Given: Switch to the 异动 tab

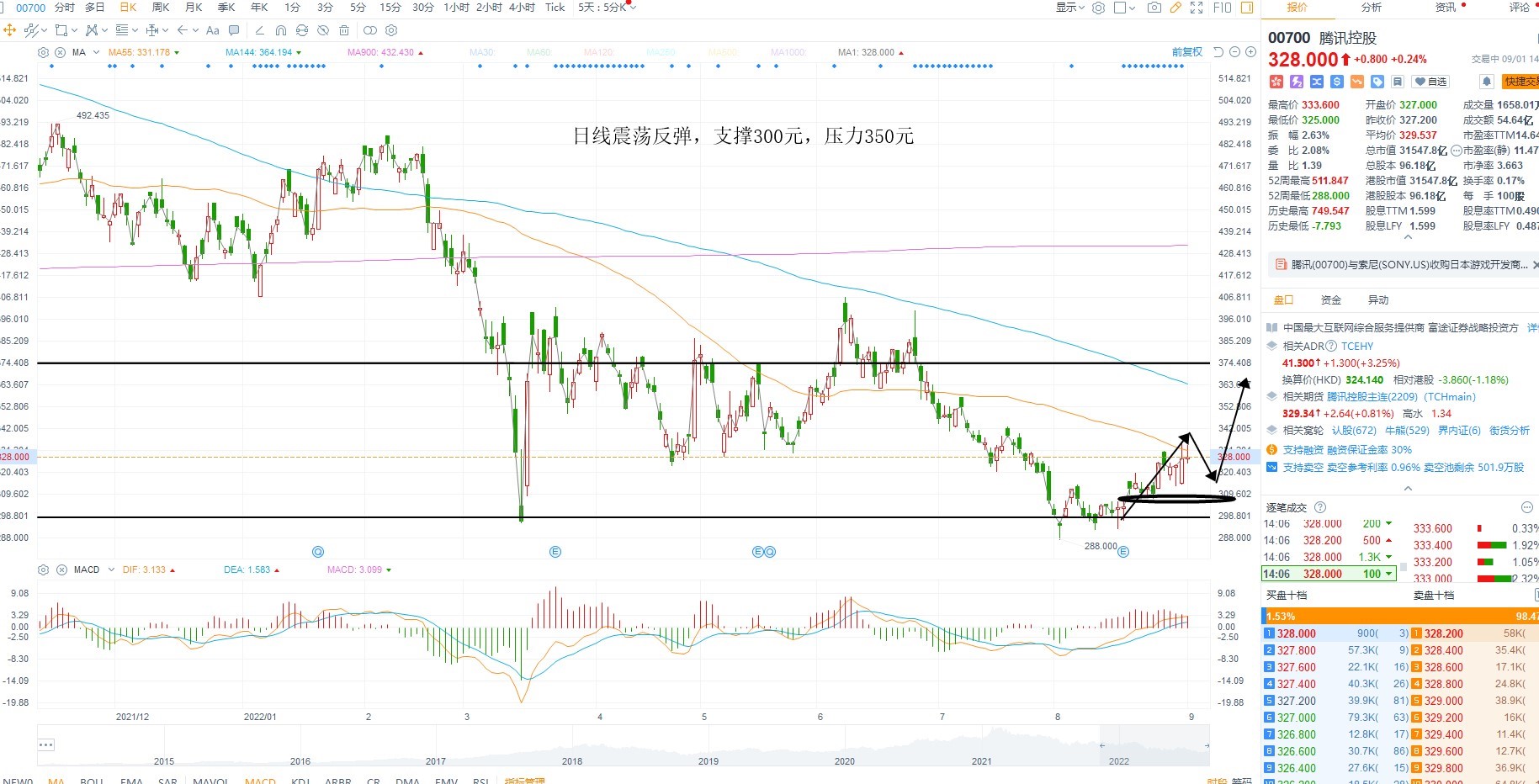Looking at the screenshot, I should click(x=1378, y=300).
